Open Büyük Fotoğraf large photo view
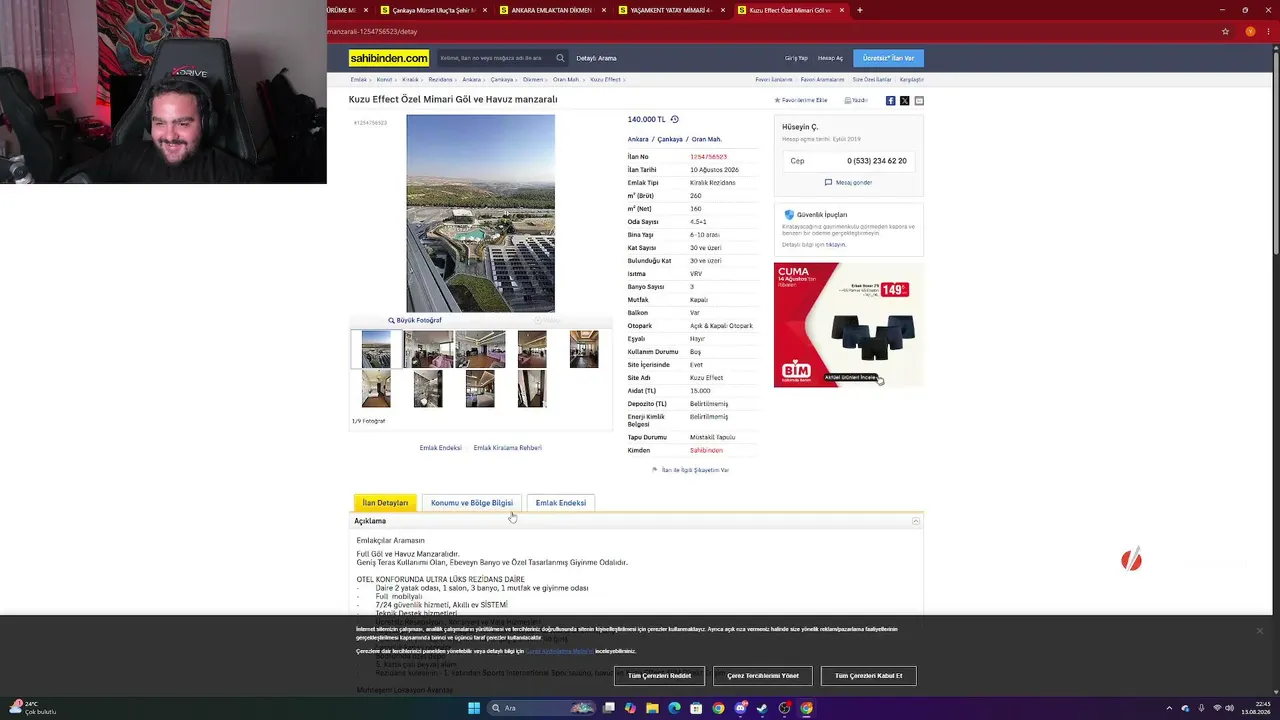The width and height of the screenshot is (1280, 720). 415,320
